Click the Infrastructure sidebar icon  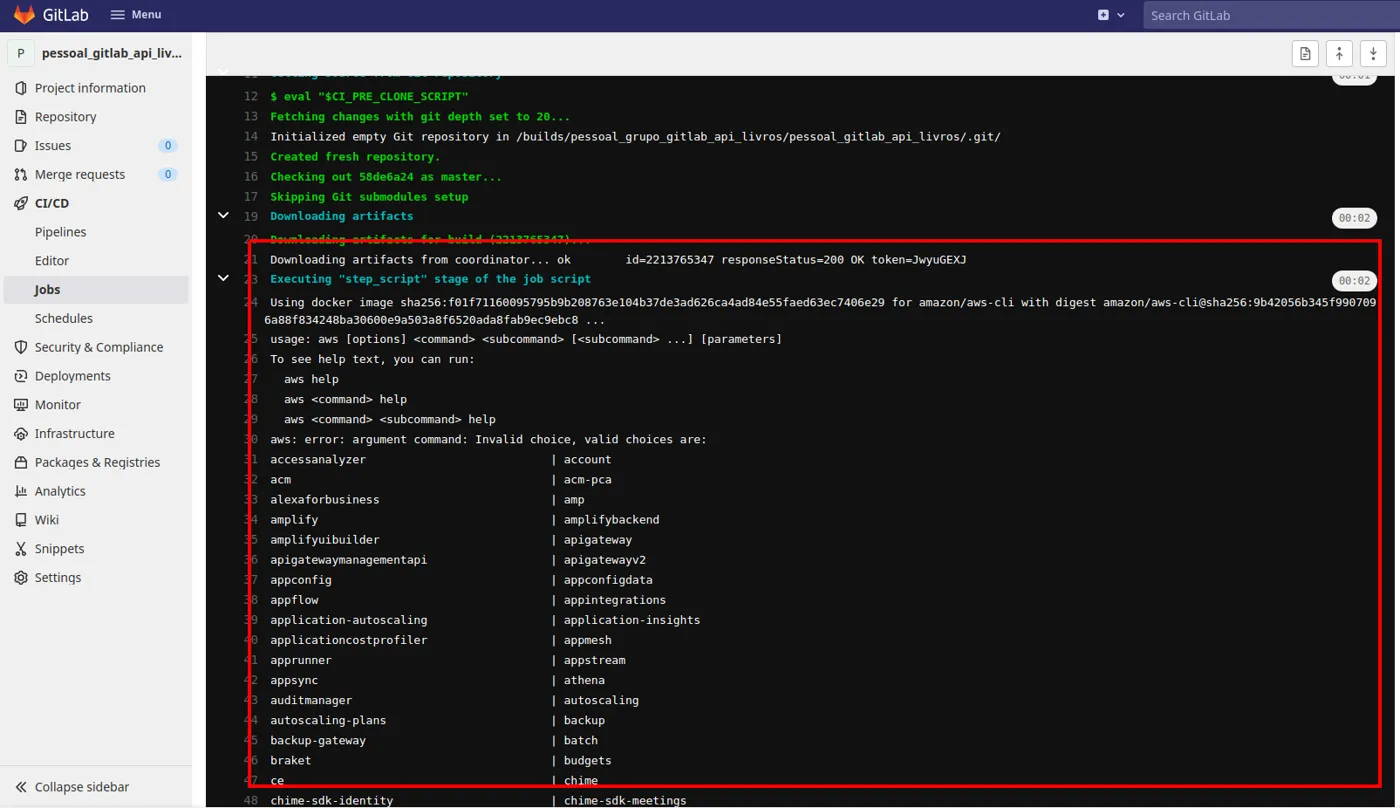[x=20, y=434]
